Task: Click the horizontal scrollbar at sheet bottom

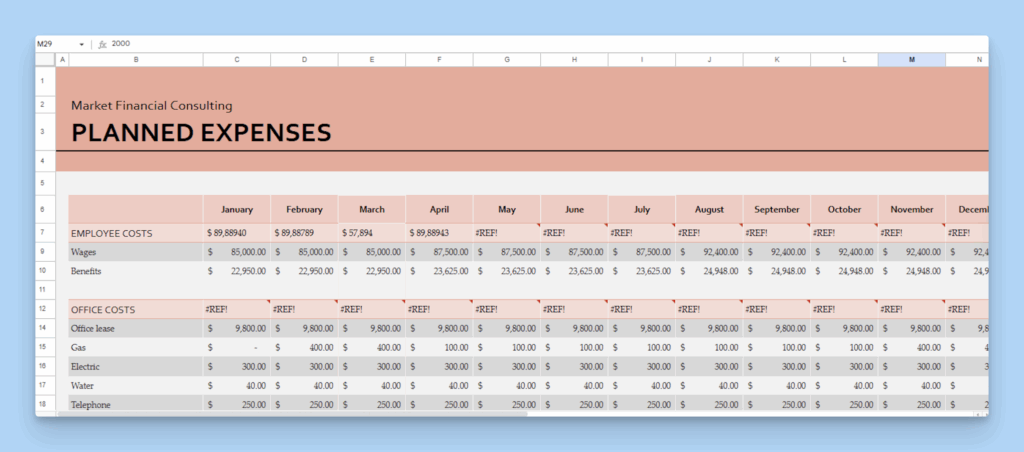Action: [x=300, y=412]
